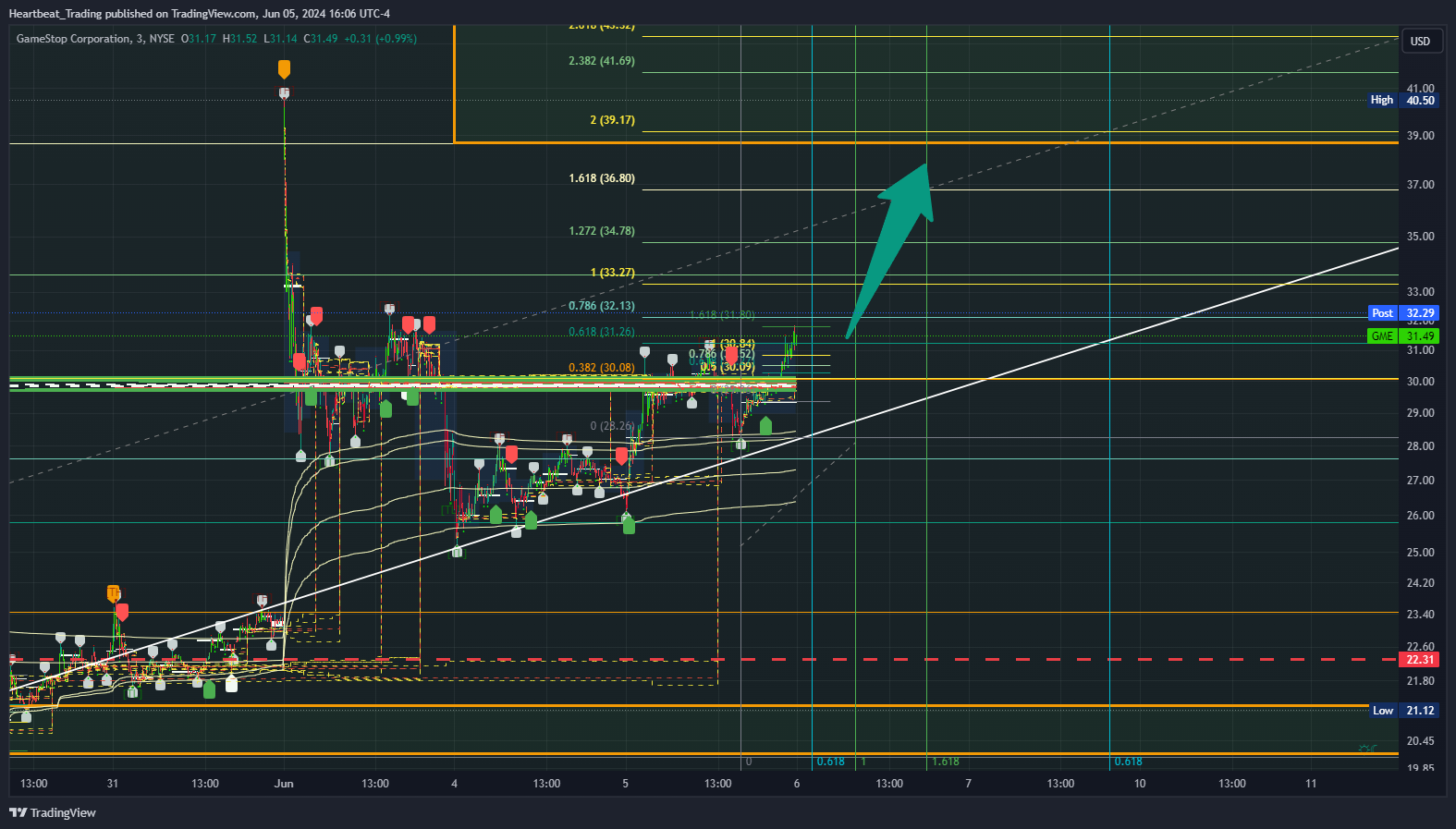The image size is (1456, 829).
Task: Click the 33.00 price axis value
Action: (x=1420, y=292)
